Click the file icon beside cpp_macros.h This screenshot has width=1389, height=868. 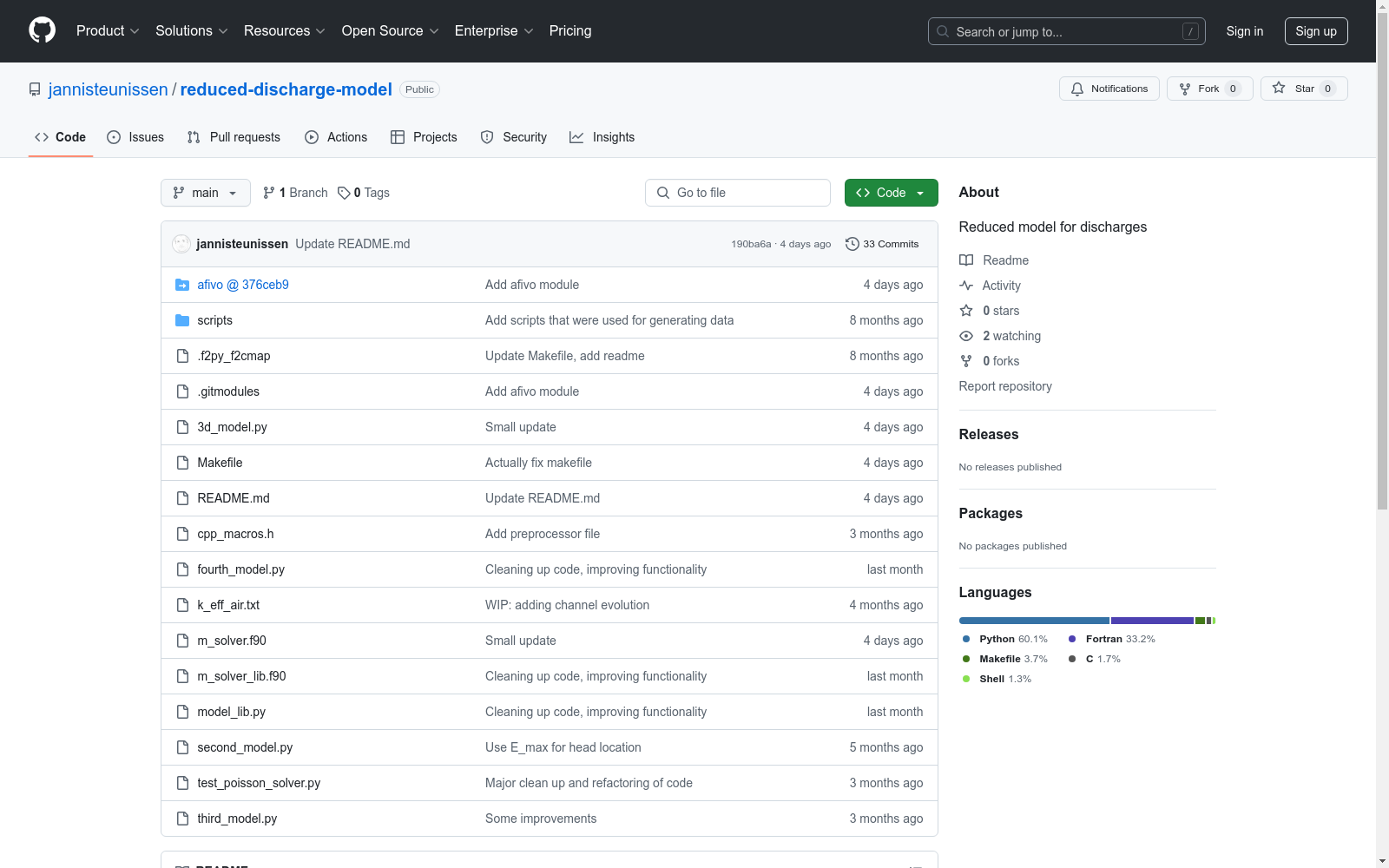182,534
